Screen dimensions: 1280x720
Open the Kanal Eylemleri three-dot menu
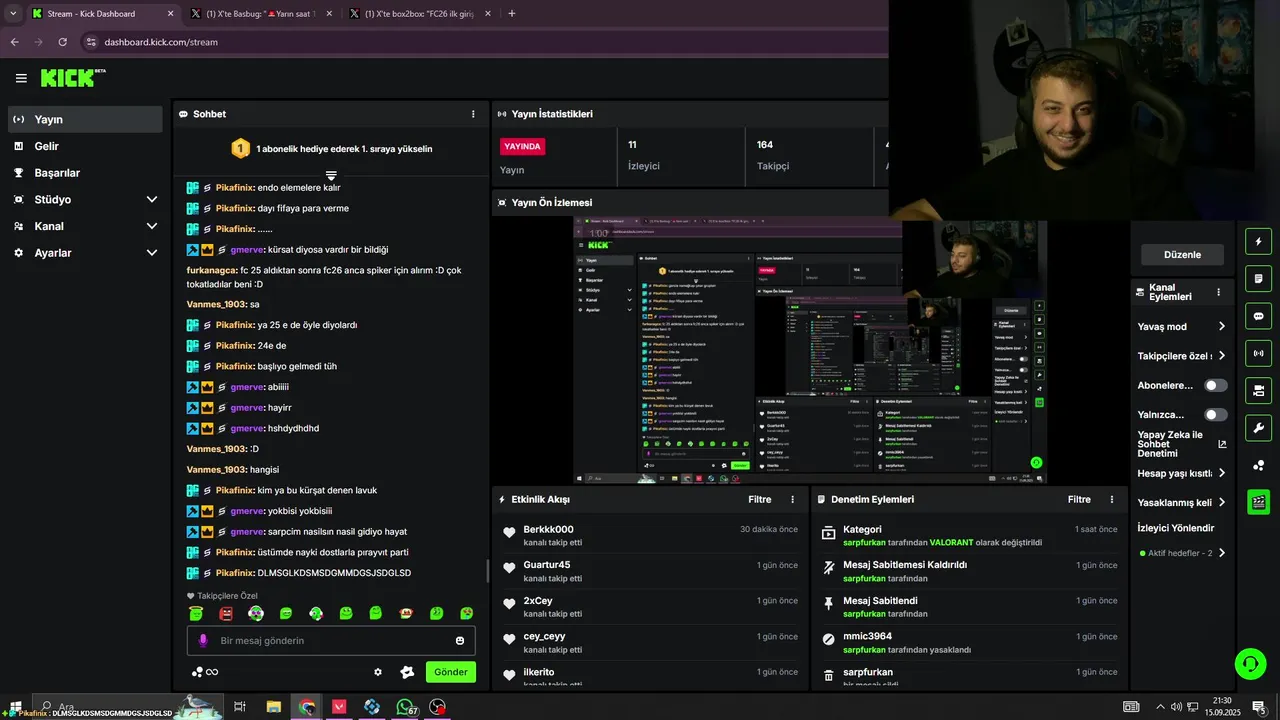pos(1218,292)
